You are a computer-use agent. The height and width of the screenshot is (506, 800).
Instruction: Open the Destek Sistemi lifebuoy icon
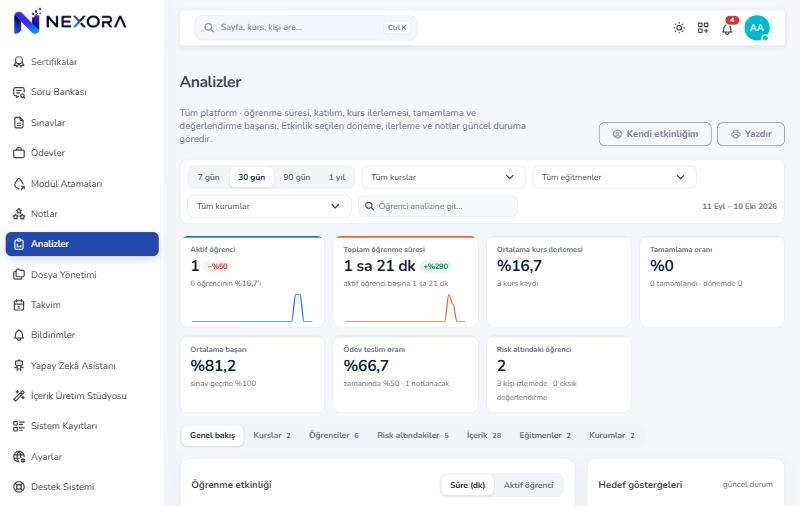19,487
